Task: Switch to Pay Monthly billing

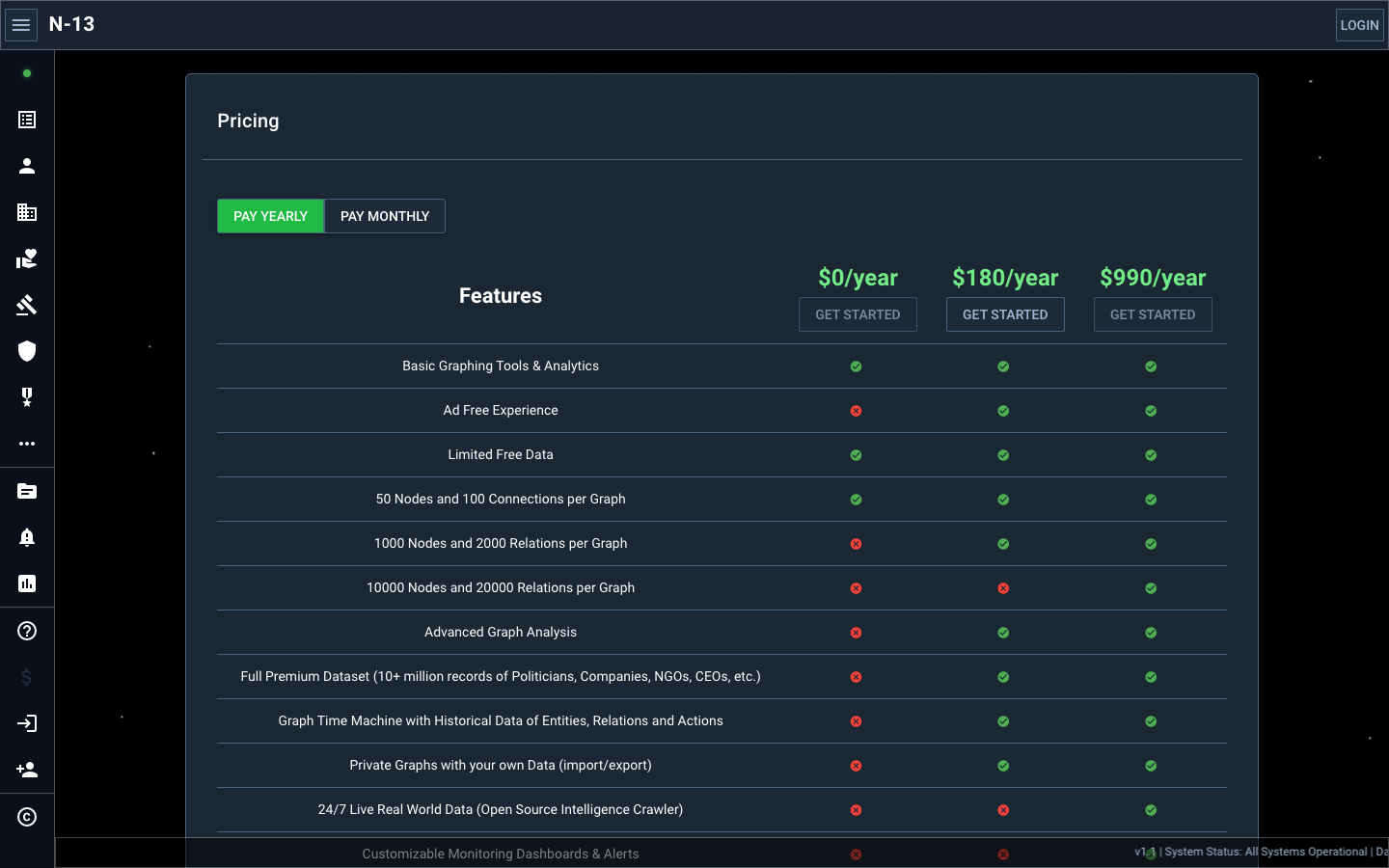Action: [385, 216]
